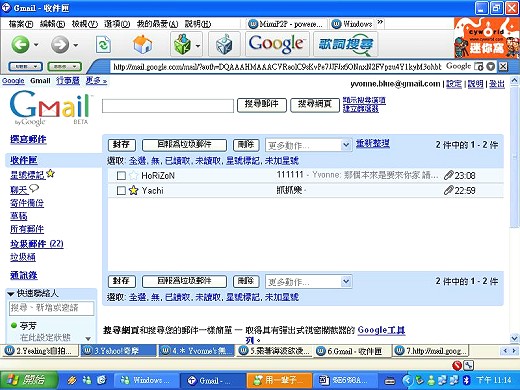520x390 pixels.
Task: Open the top 更多動作 actions dropdown
Action: (x=346, y=145)
